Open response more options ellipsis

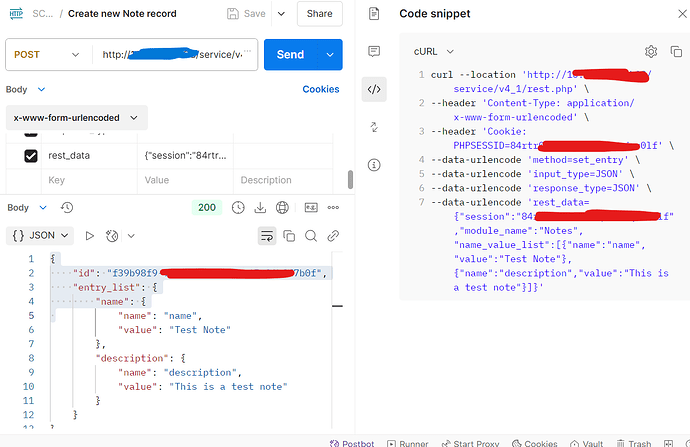pyautogui.click(x=333, y=208)
